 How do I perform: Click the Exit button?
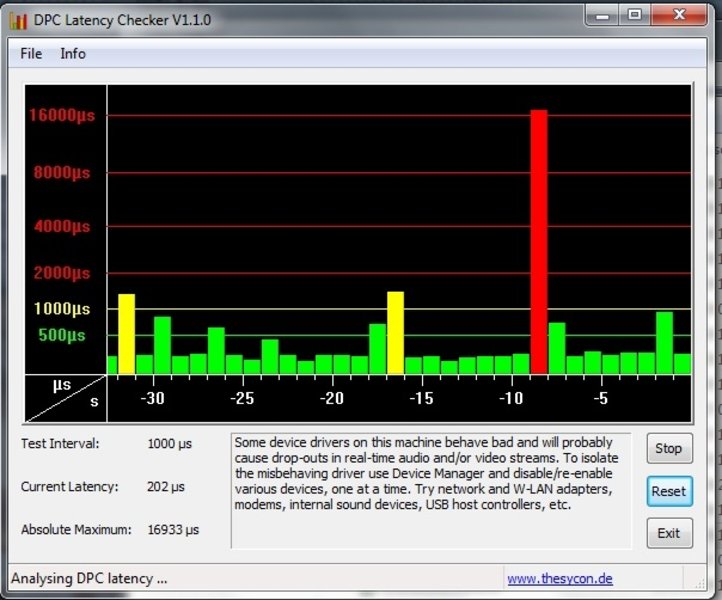(669, 533)
